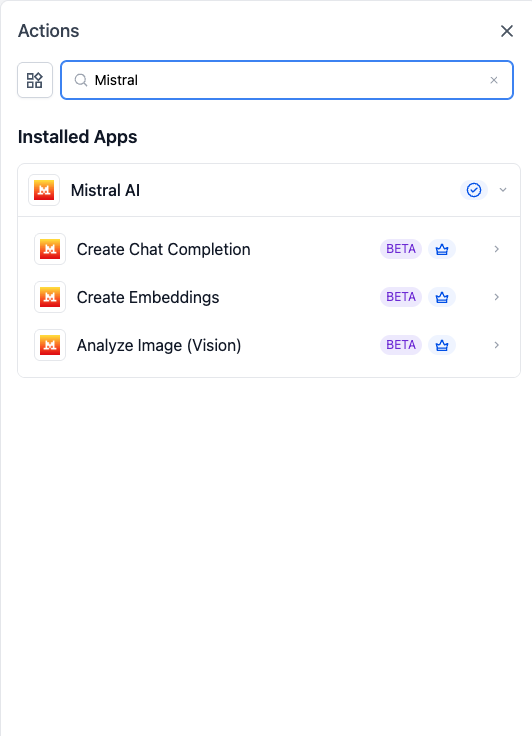The height and width of the screenshot is (736, 532).
Task: Click the Create Chat Completion logo icon
Action: tap(50, 249)
